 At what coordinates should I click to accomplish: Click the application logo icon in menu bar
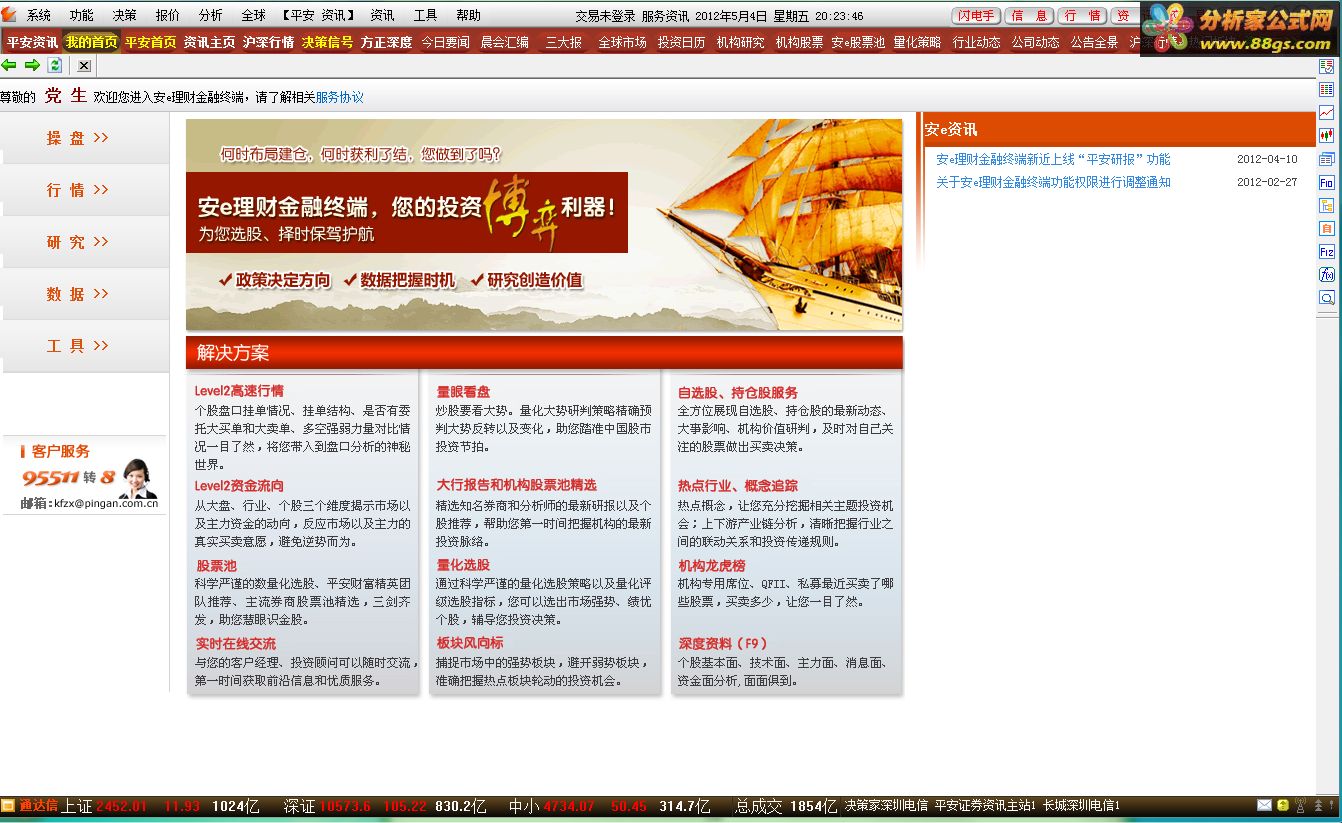[9, 15]
